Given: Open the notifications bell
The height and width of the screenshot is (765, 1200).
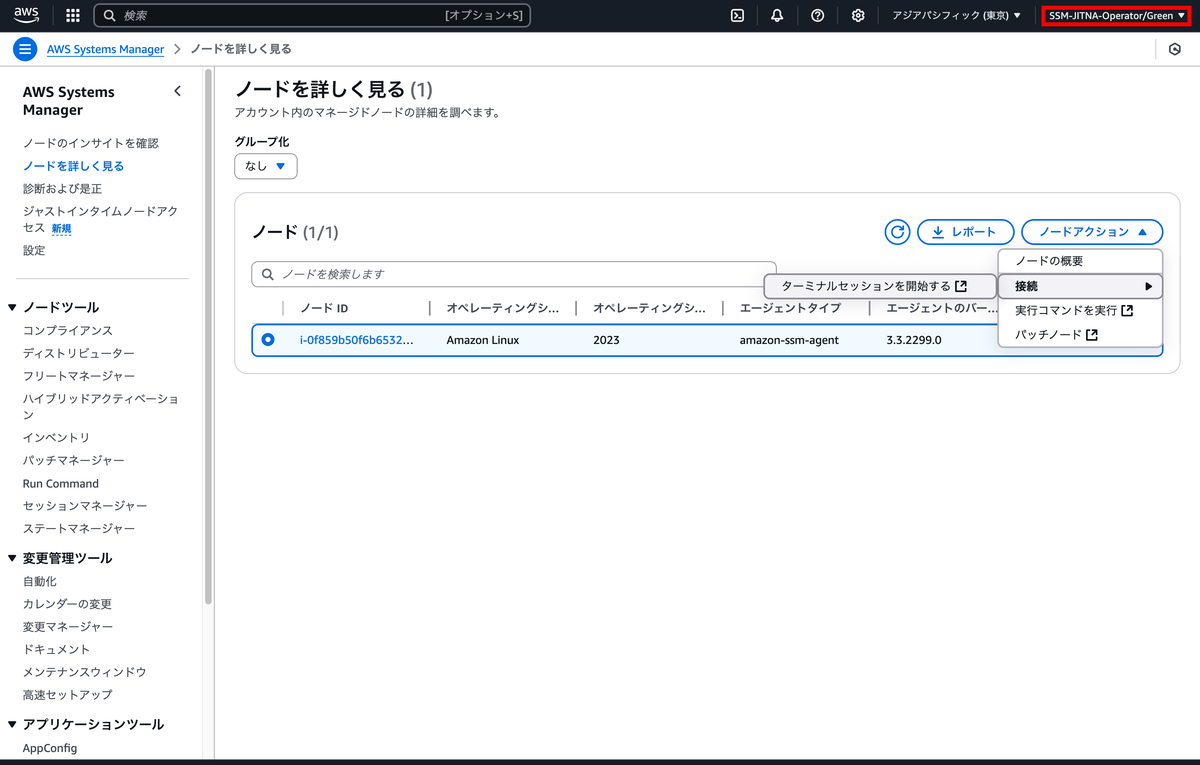Looking at the screenshot, I should (777, 15).
